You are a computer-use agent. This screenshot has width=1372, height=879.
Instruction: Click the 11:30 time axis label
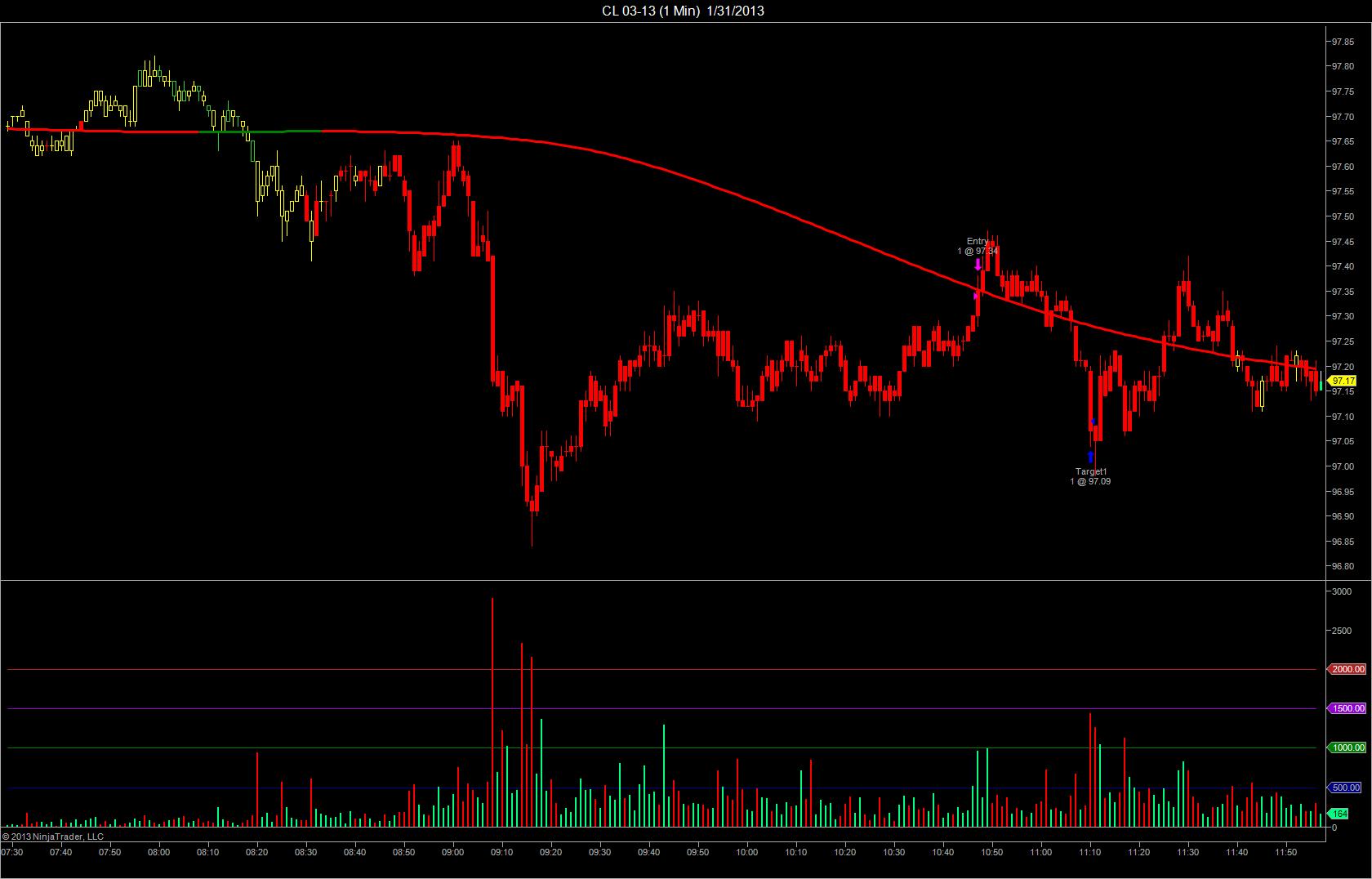pos(1187,852)
